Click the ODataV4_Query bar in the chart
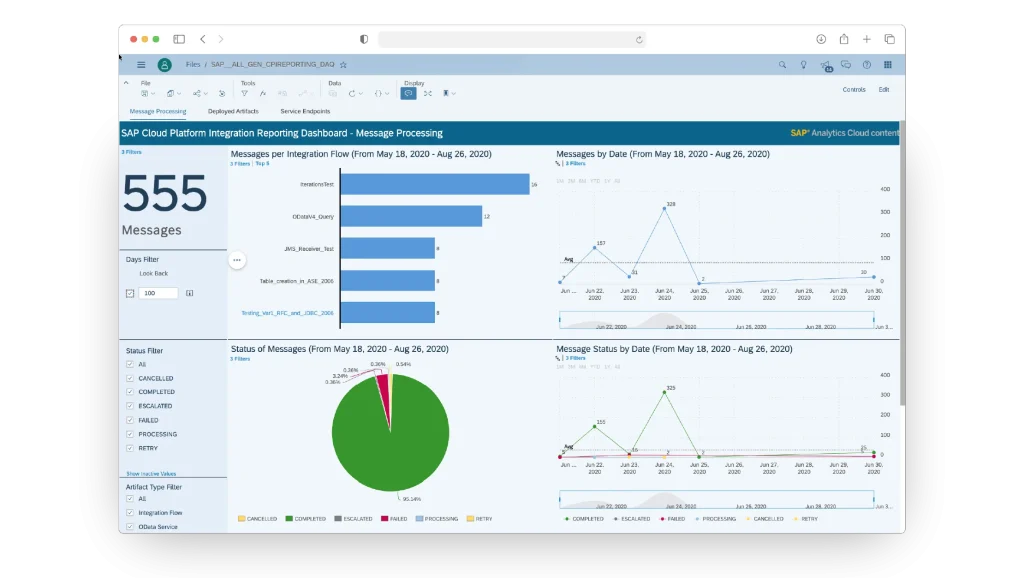 click(411, 216)
